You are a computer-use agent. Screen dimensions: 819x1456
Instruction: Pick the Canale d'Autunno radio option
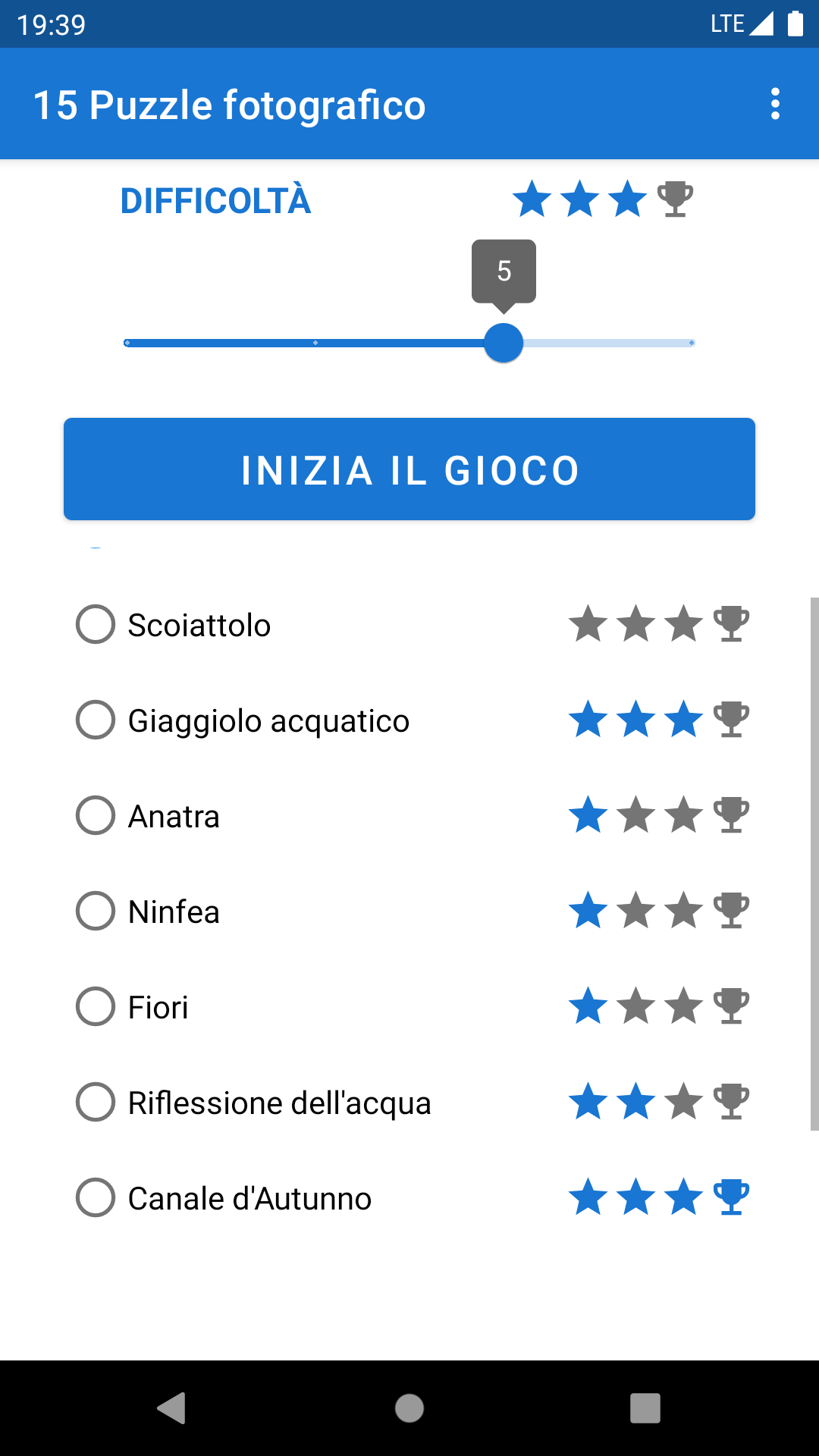[x=96, y=1197]
